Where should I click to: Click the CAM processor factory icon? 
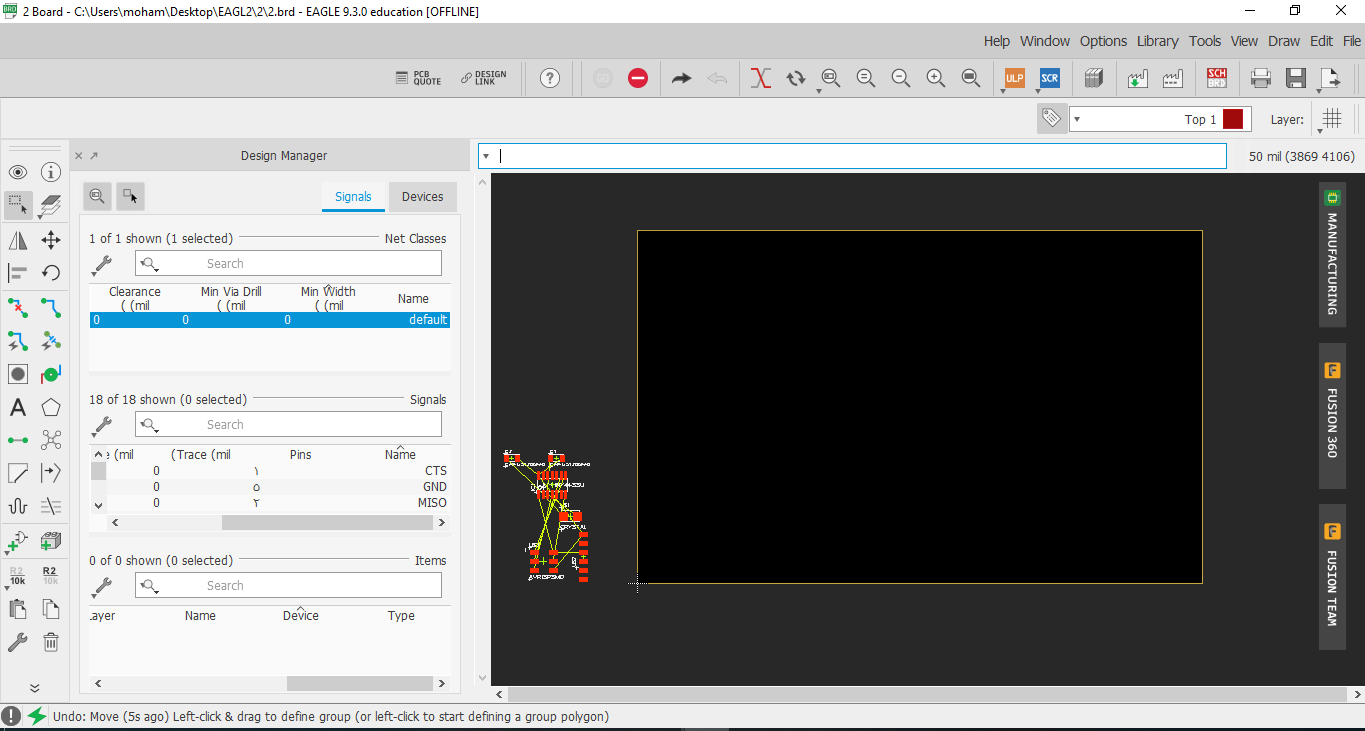(x=1172, y=78)
